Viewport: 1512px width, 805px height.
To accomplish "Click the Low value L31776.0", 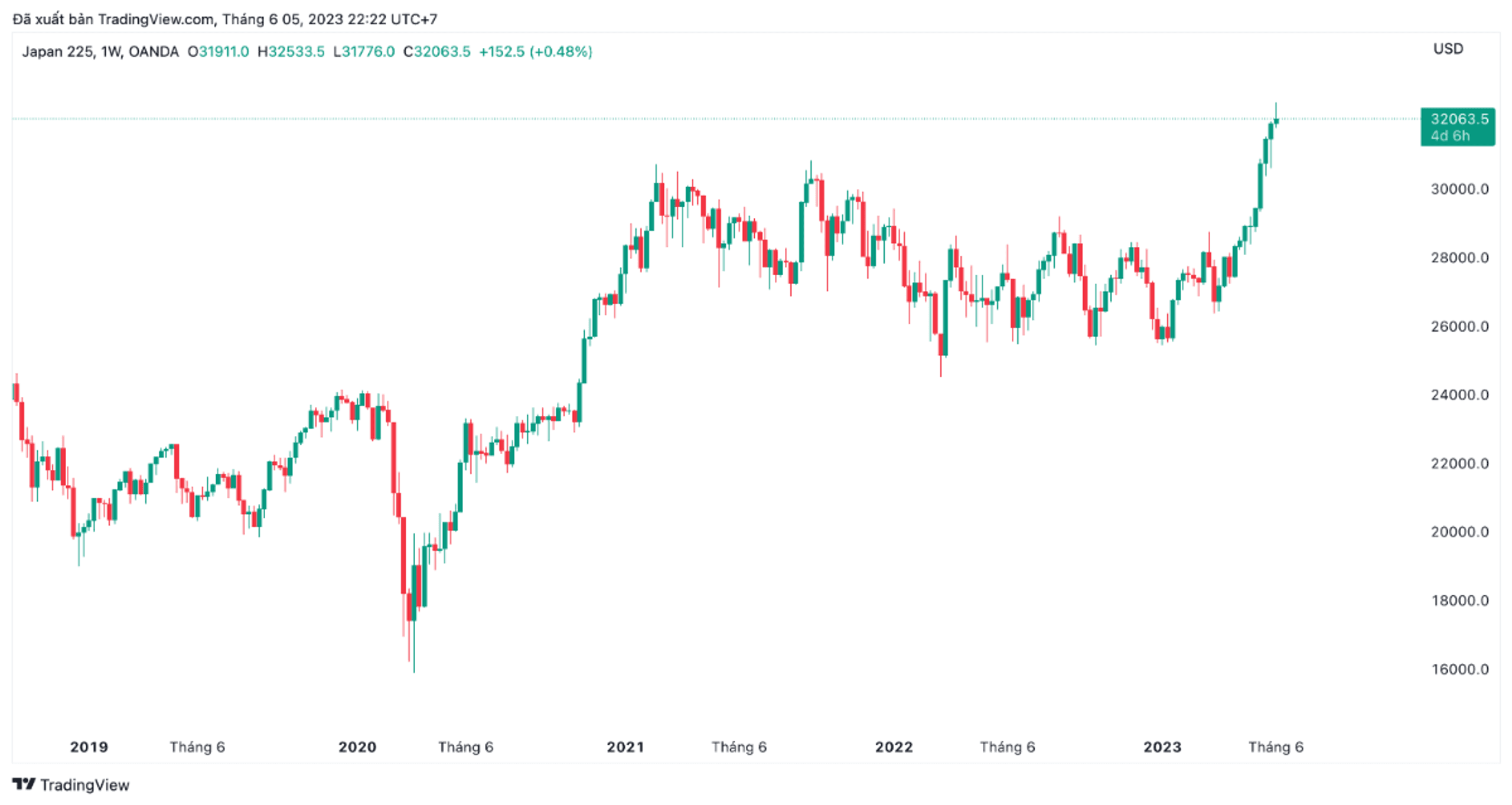I will click(364, 51).
